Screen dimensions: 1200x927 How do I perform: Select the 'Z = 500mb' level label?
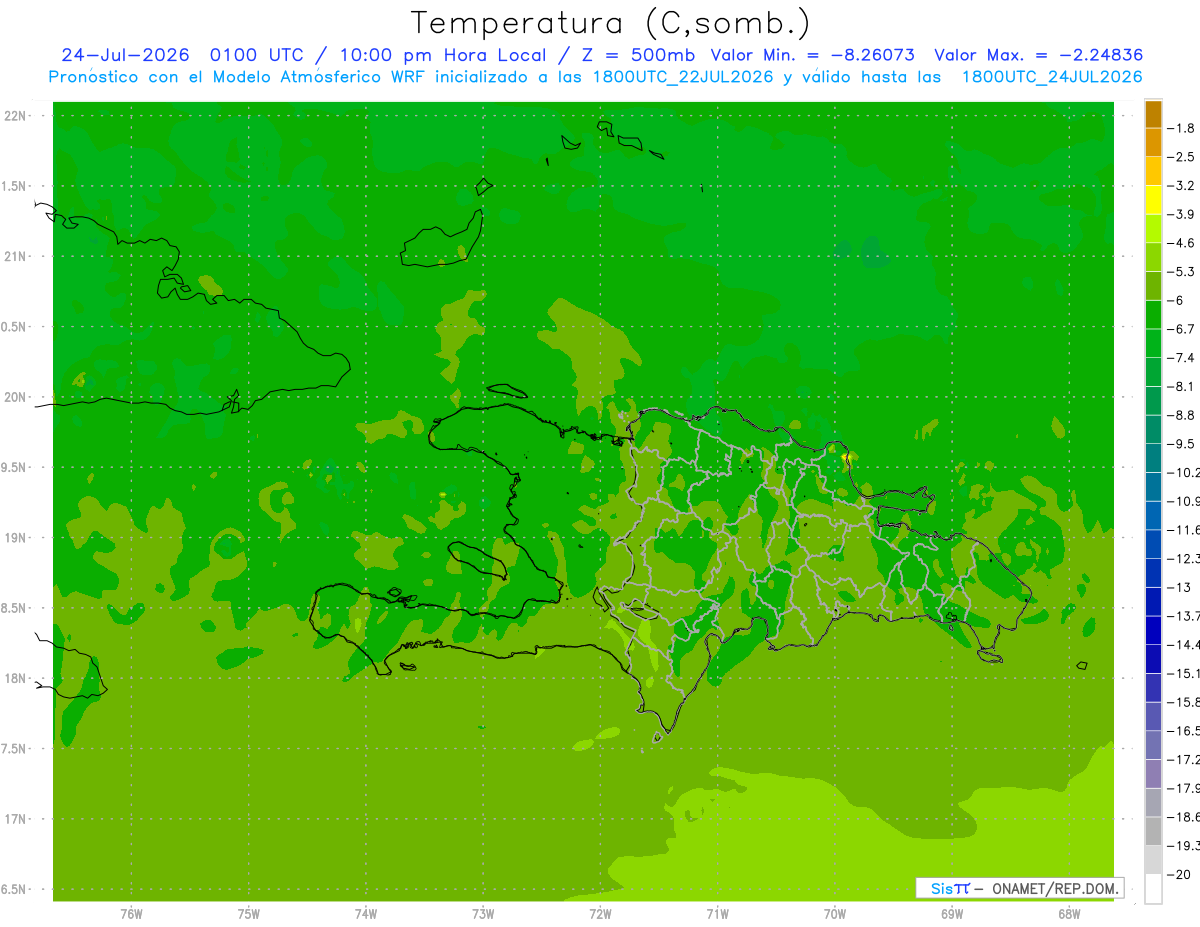pyautogui.click(x=640, y=55)
